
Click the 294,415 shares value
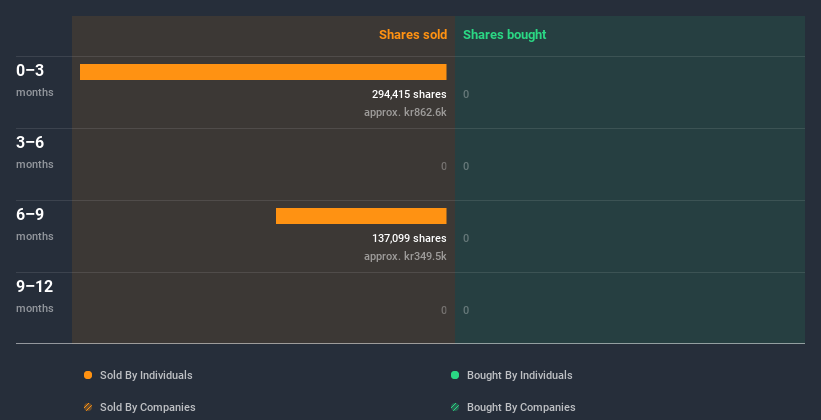[409, 94]
